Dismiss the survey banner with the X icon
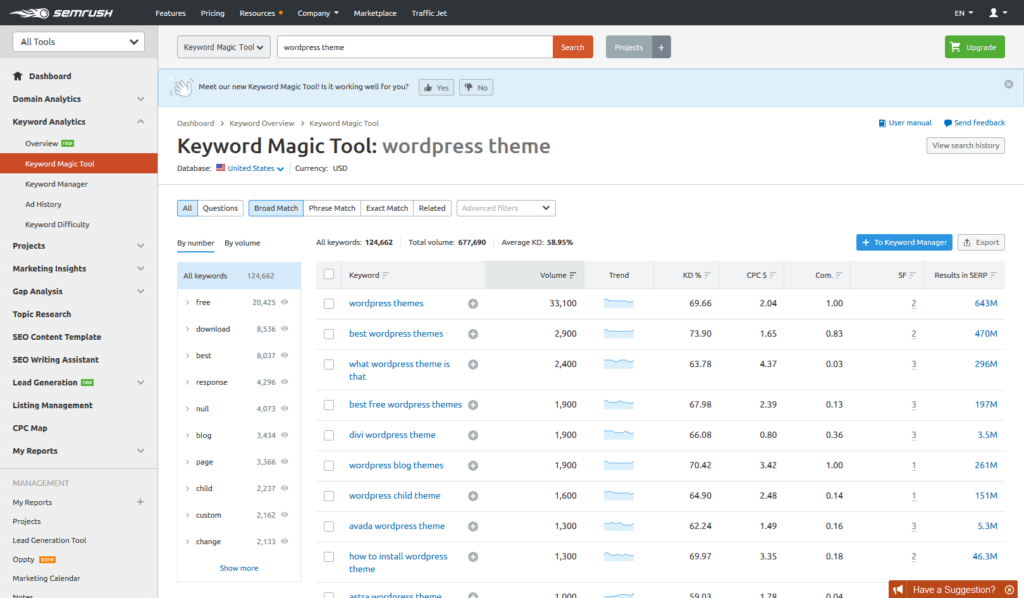 pyautogui.click(x=1009, y=84)
